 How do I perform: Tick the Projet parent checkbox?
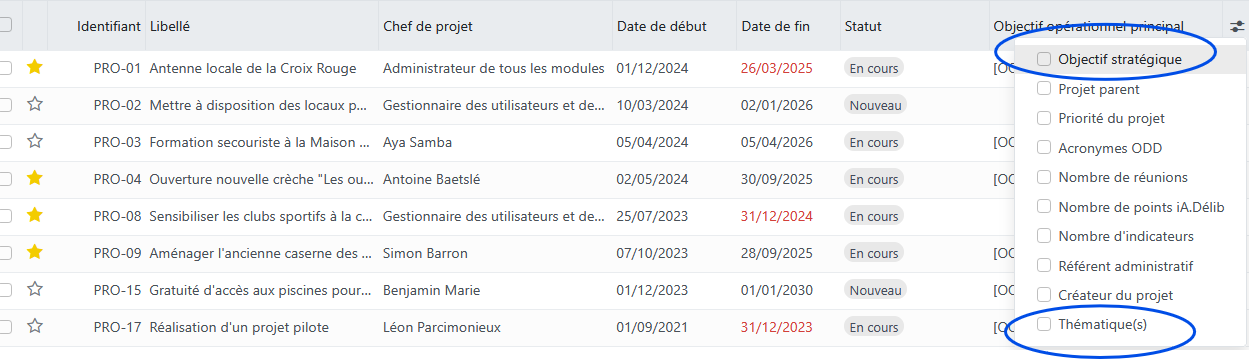coord(1044,89)
